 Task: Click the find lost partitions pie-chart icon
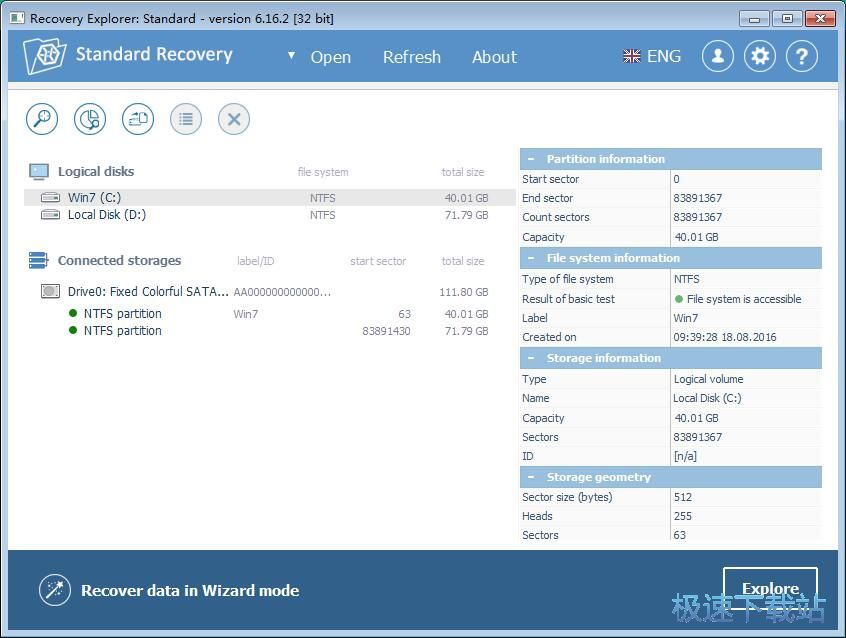tap(90, 119)
